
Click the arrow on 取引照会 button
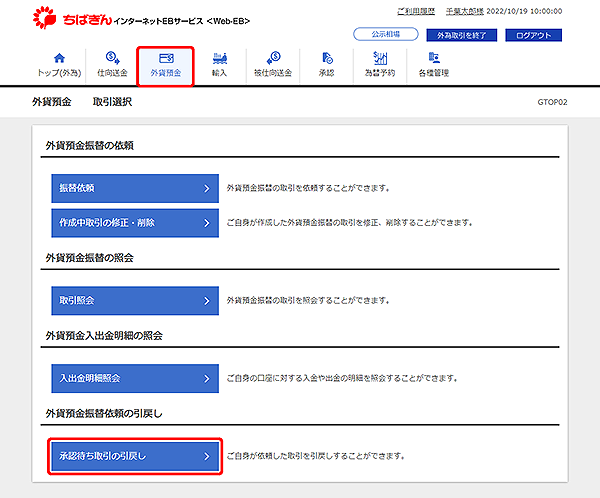[207, 301]
